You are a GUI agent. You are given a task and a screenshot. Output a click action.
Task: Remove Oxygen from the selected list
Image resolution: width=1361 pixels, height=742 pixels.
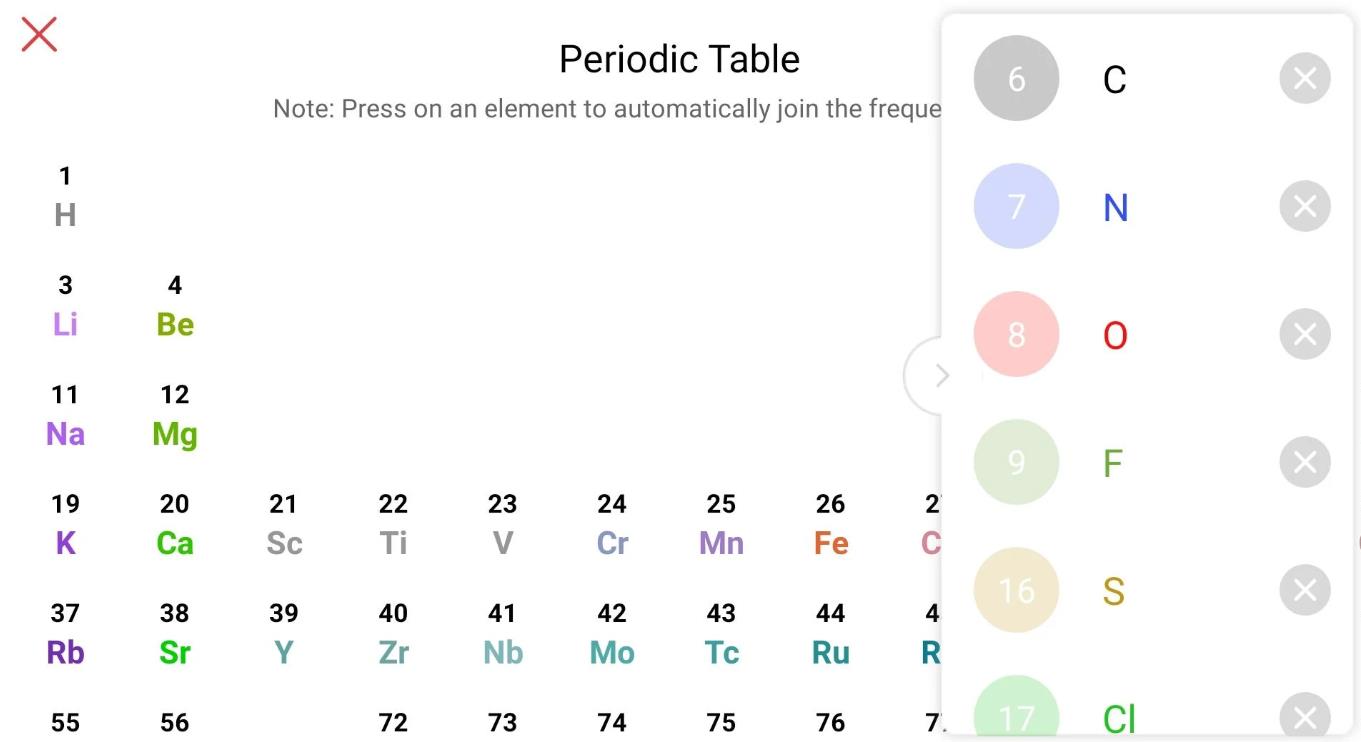point(1304,335)
